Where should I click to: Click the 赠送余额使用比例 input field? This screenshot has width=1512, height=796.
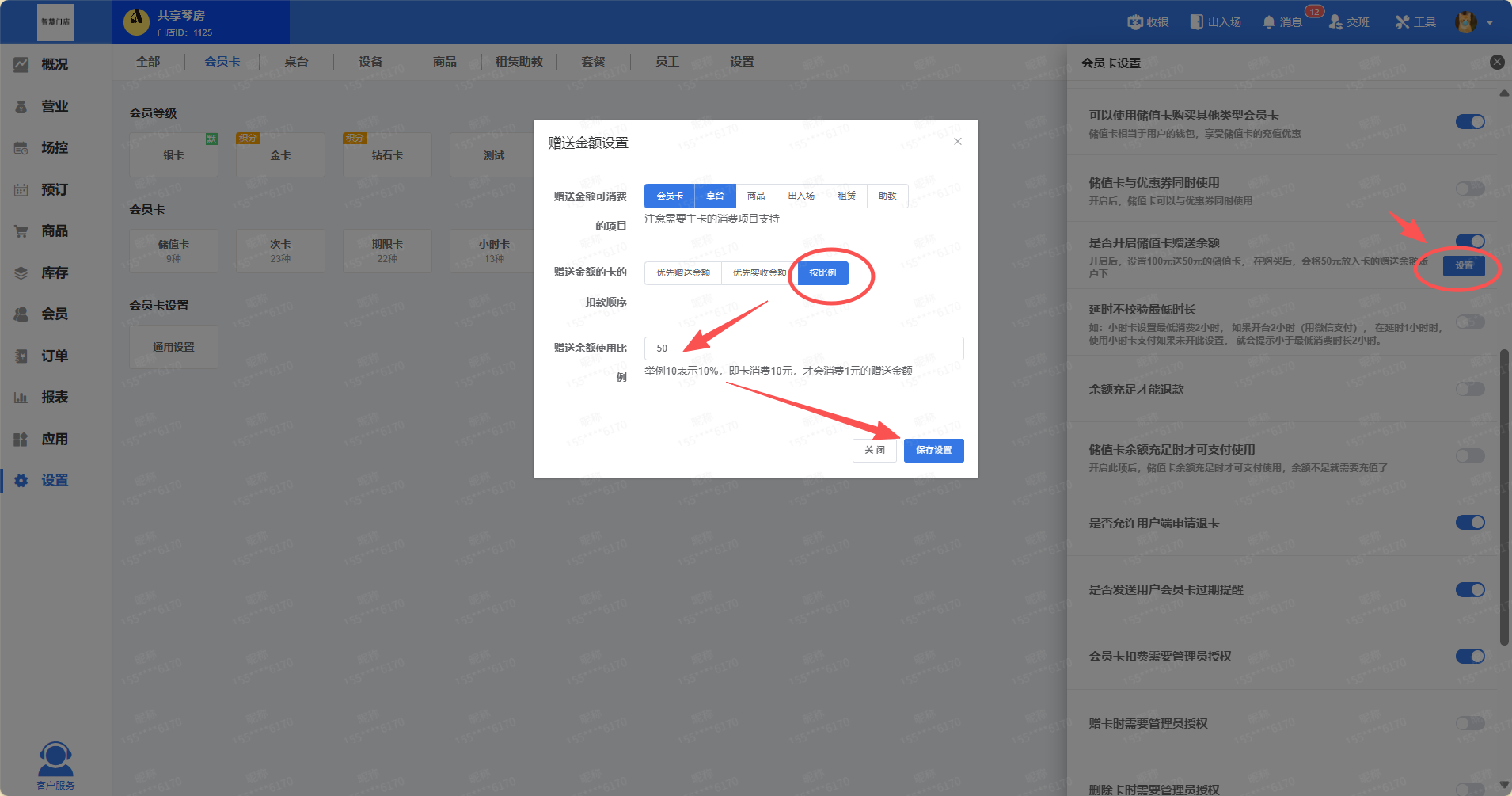click(803, 348)
